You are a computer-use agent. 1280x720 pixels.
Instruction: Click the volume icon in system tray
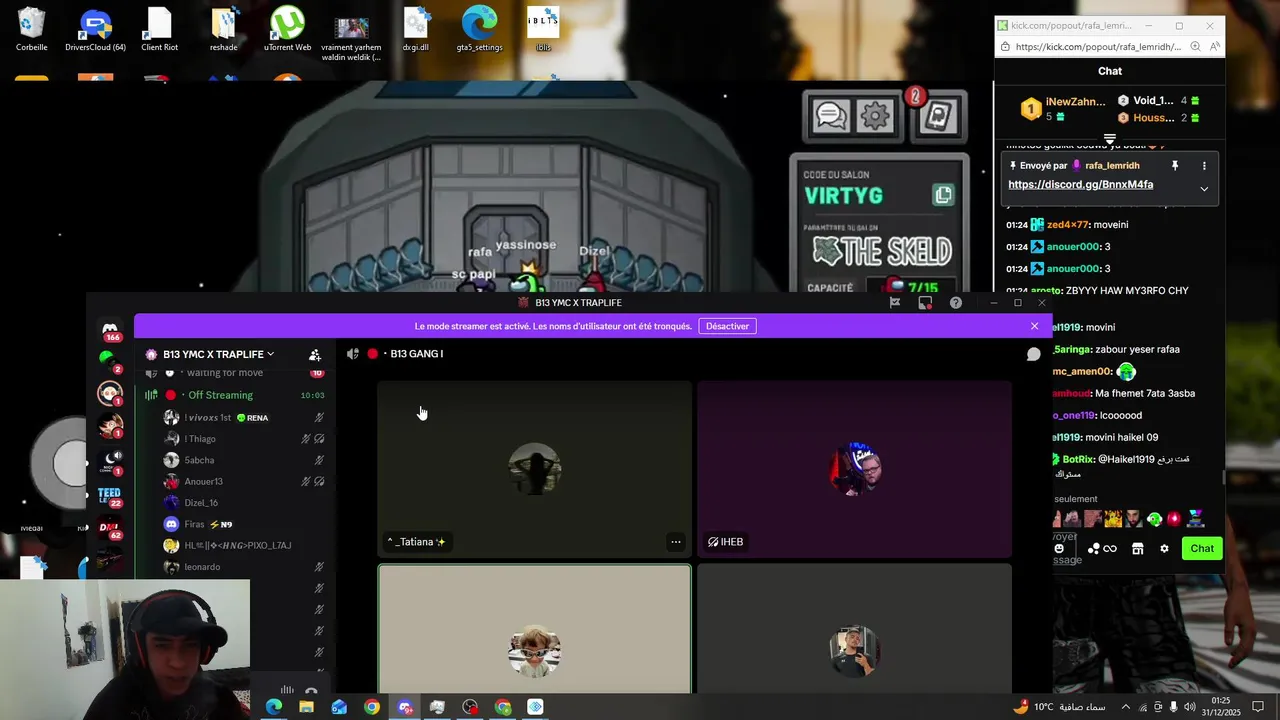point(1188,707)
